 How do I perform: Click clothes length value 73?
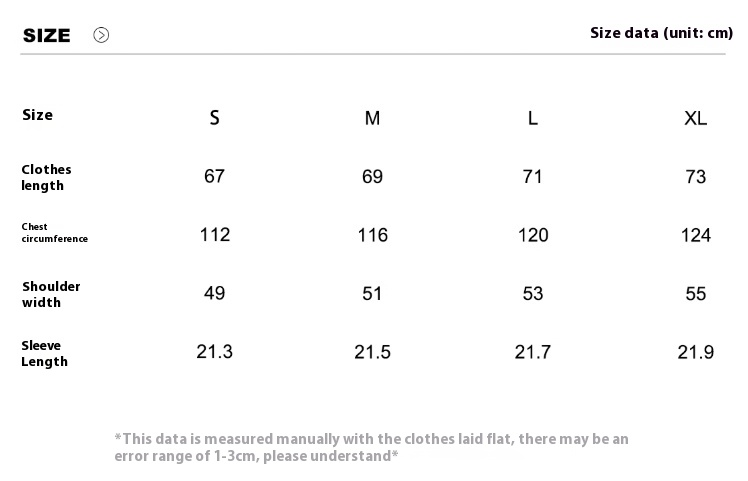696,177
